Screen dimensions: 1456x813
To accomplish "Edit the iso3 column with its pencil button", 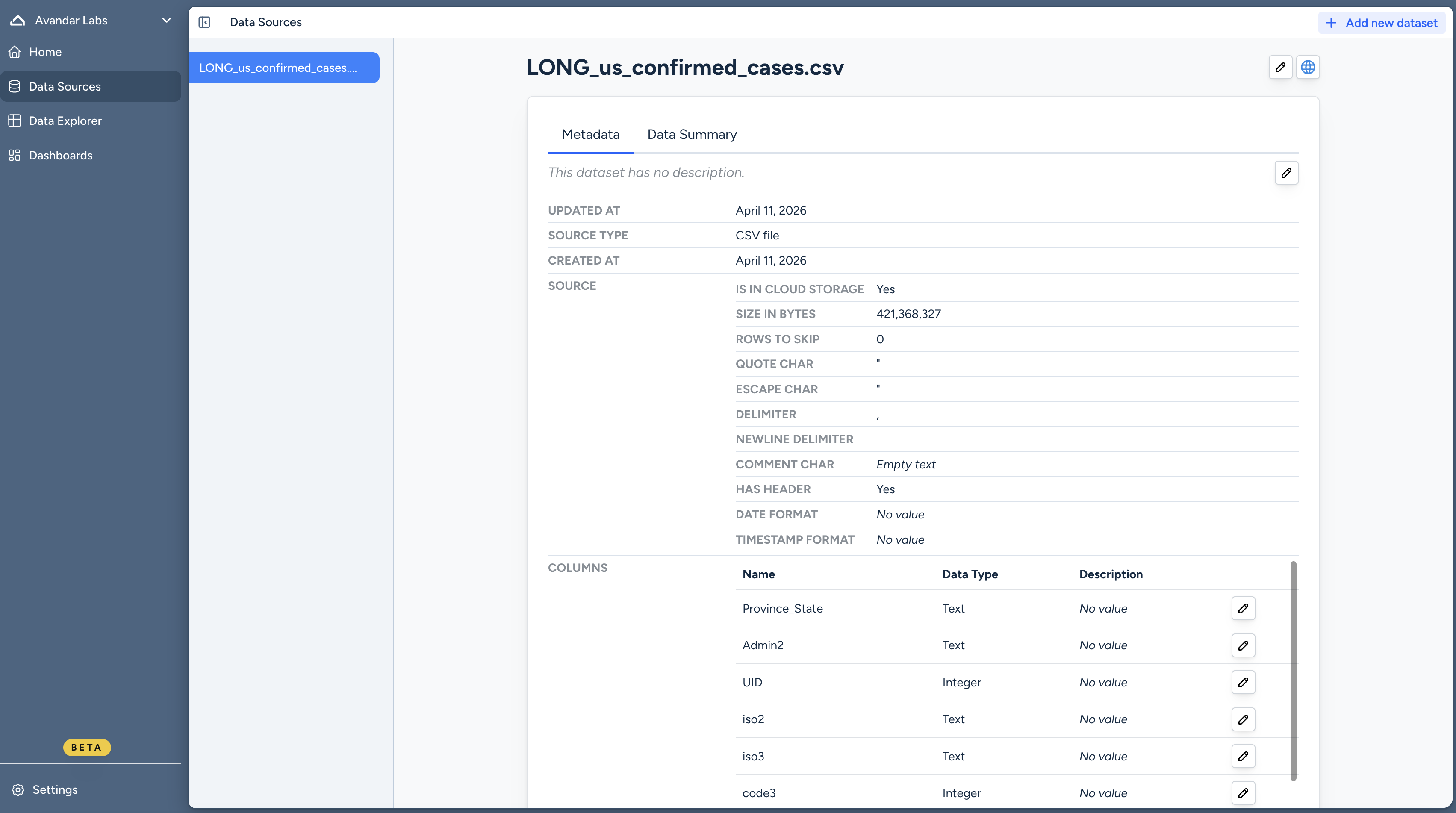I will [x=1244, y=756].
